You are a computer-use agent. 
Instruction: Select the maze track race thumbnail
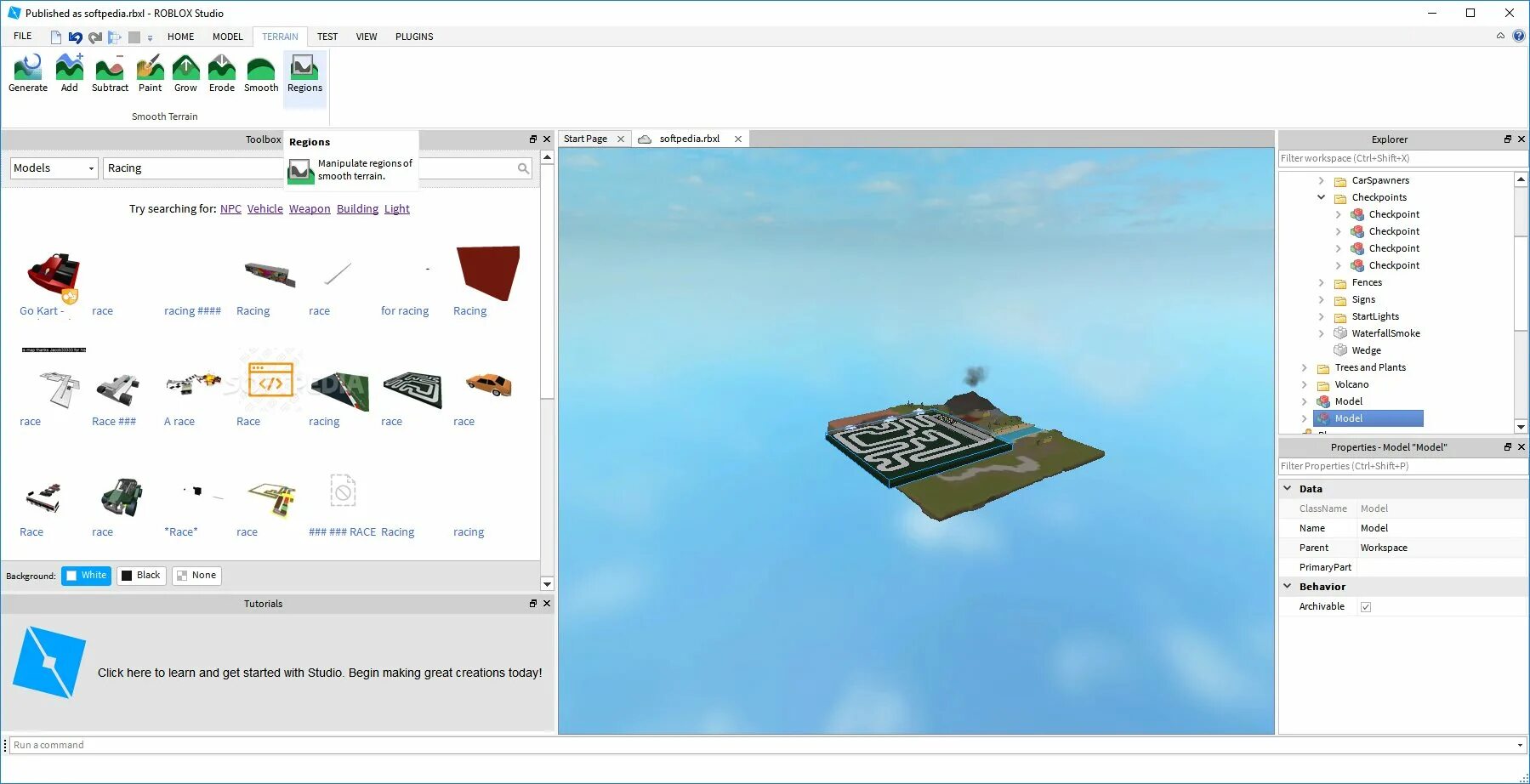(412, 389)
